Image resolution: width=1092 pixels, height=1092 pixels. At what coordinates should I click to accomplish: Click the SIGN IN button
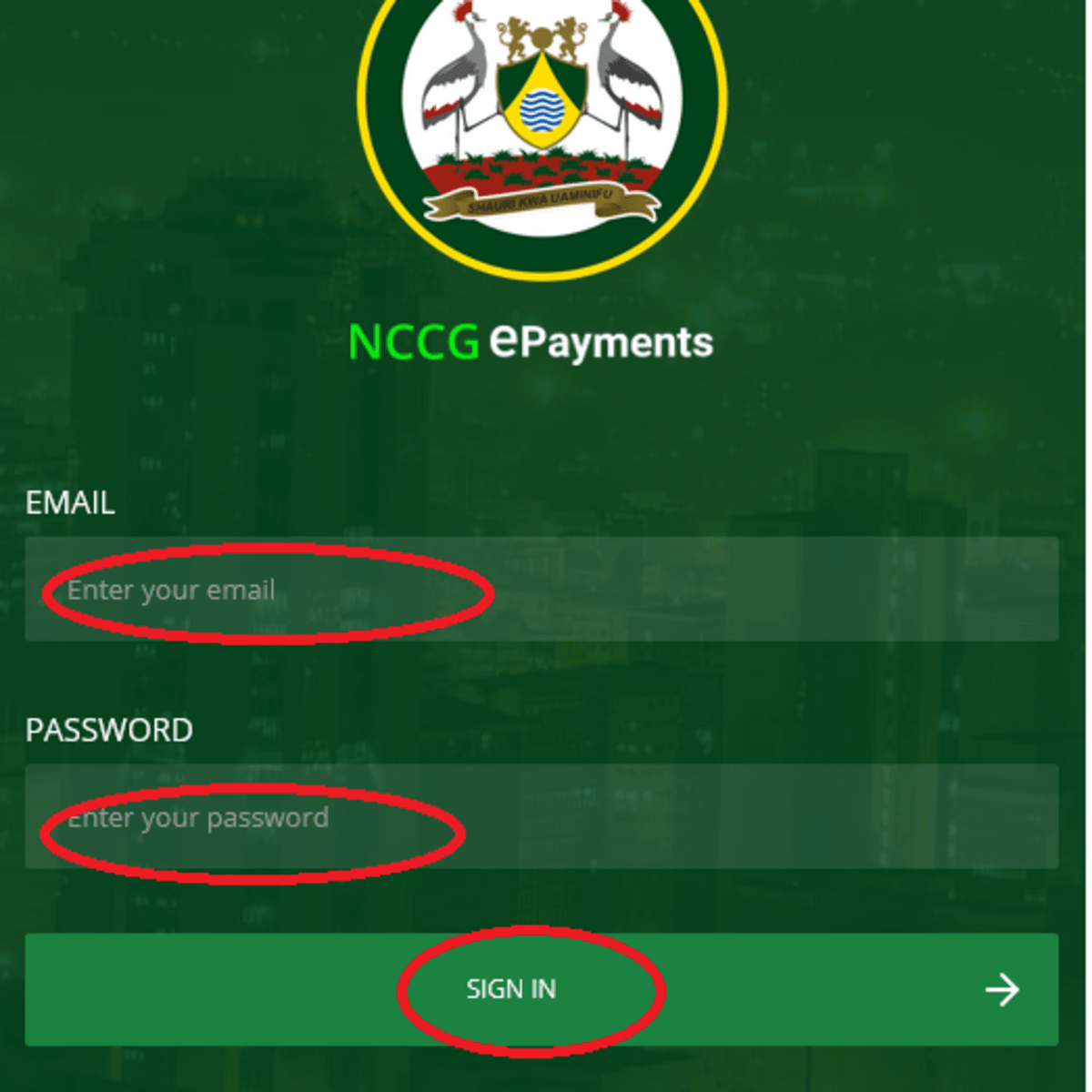541,989
